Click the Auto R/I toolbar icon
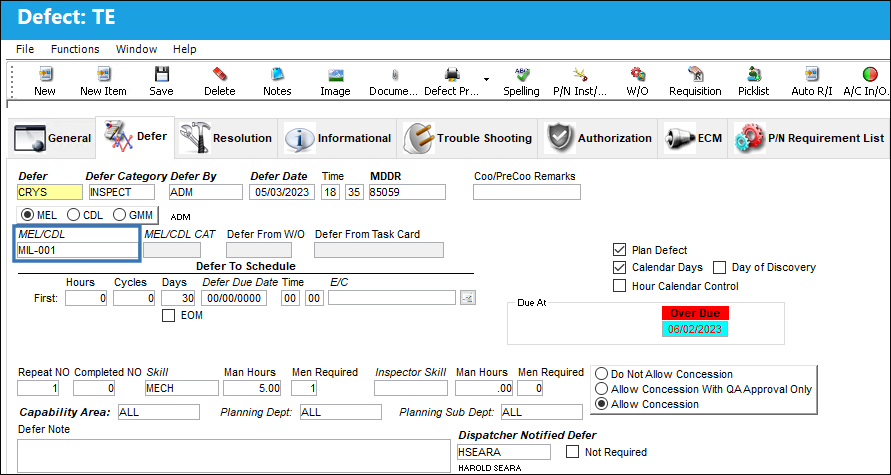This screenshot has height=475, width=891. pyautogui.click(x=811, y=74)
